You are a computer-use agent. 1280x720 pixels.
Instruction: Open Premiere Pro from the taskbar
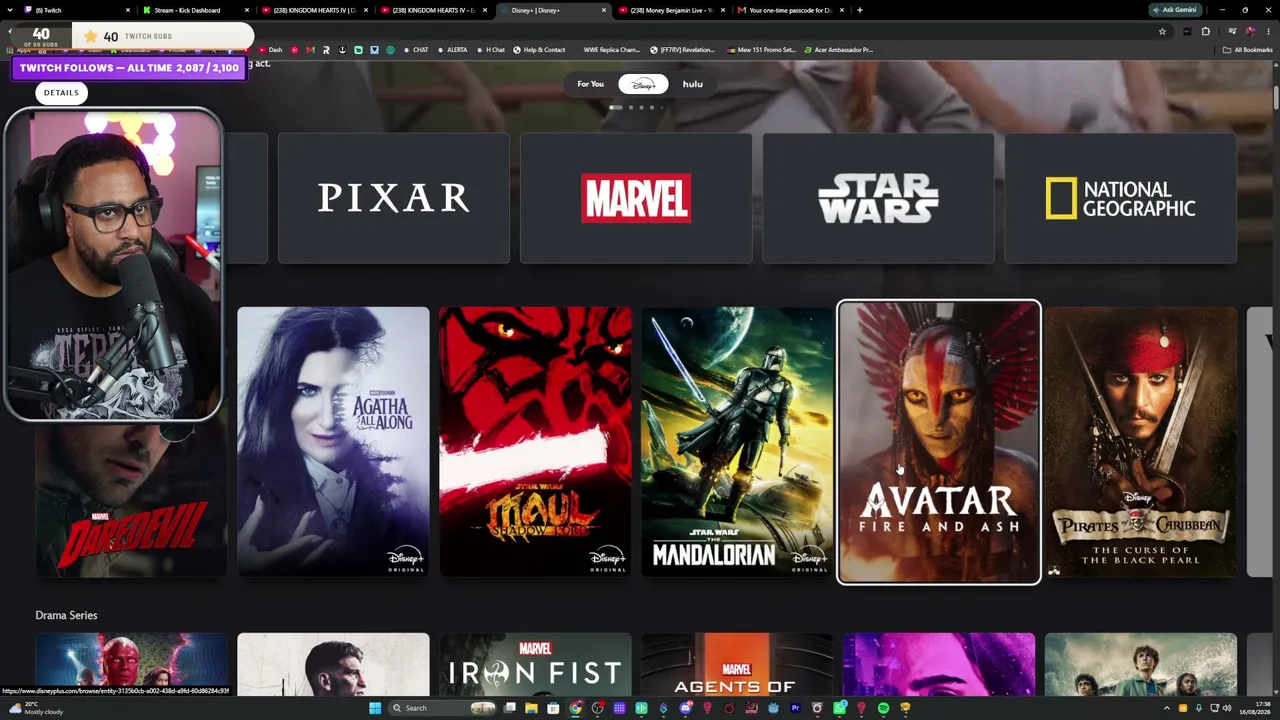(x=795, y=708)
